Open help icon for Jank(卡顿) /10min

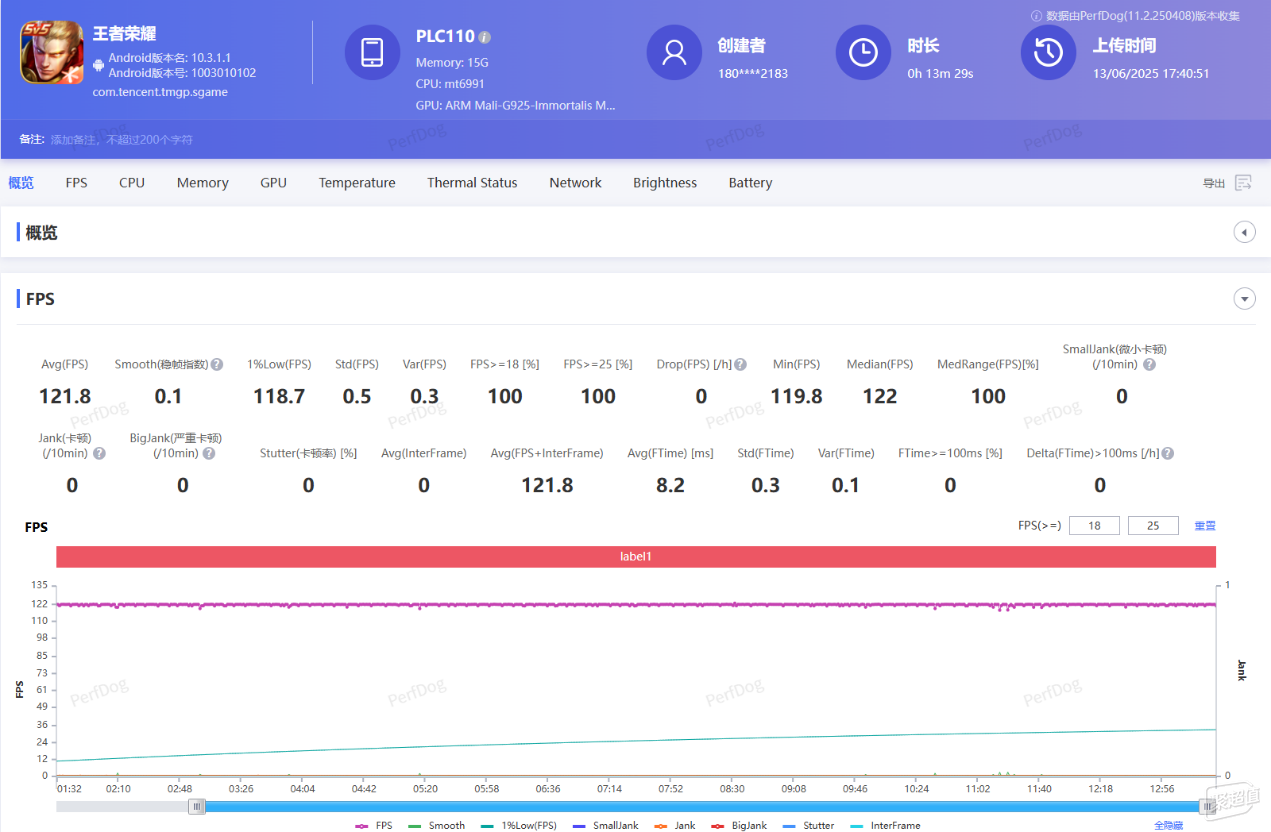click(x=99, y=454)
